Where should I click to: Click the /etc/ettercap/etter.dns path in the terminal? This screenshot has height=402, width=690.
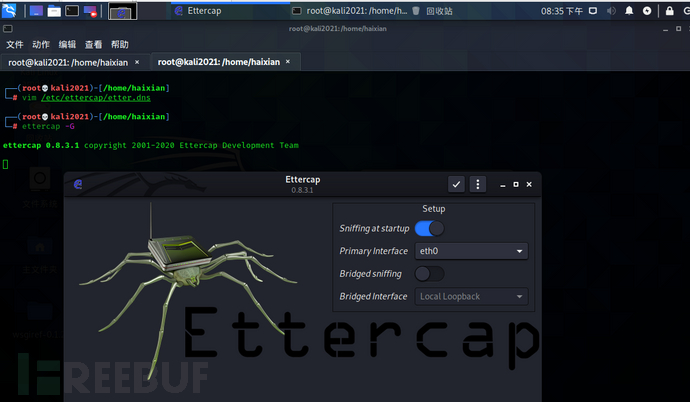tap(96, 98)
